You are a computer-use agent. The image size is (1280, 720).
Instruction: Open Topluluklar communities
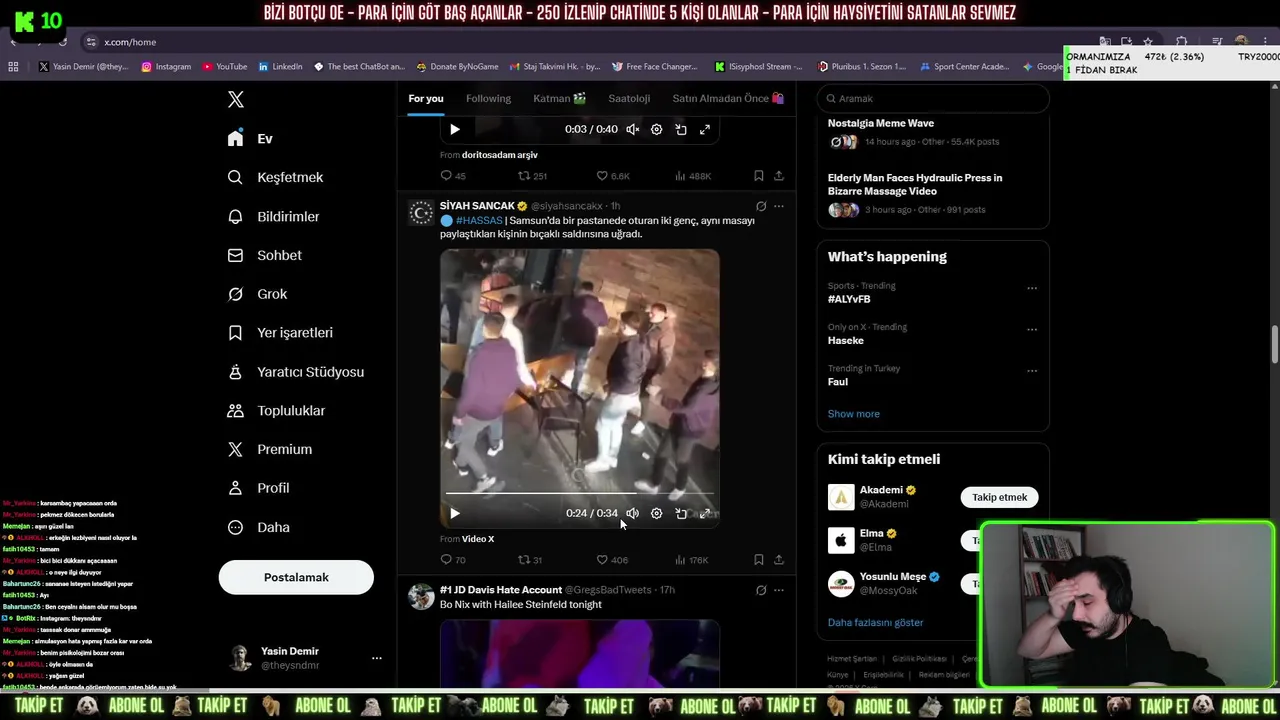[x=276, y=410]
